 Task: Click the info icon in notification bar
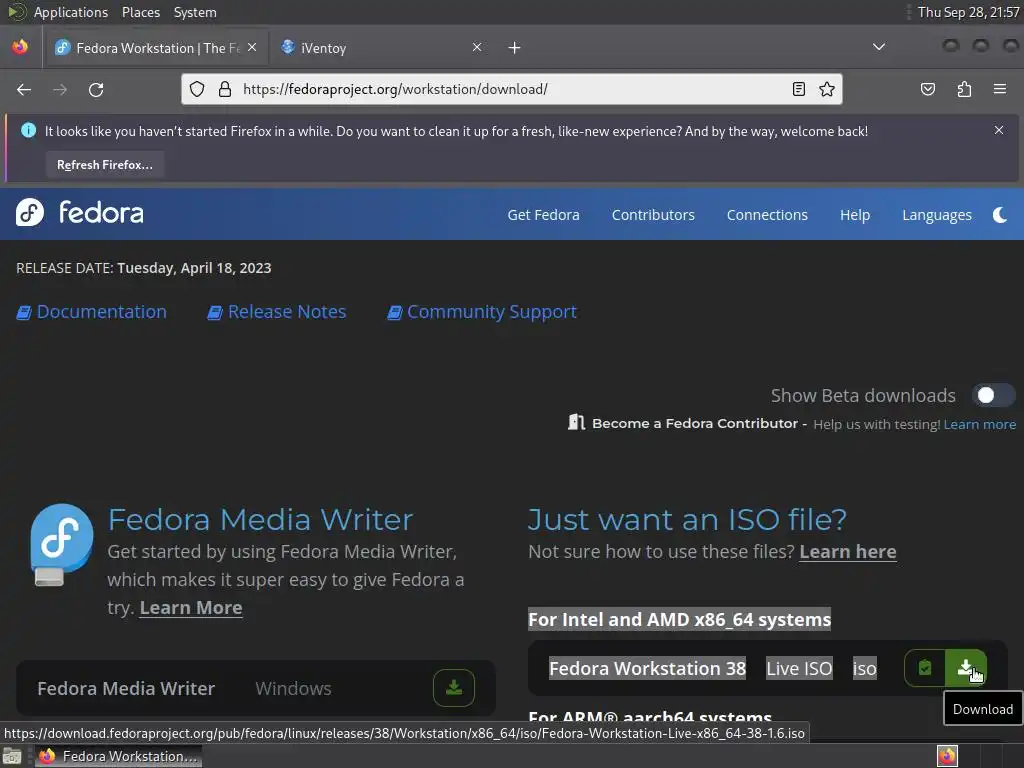[29, 130]
